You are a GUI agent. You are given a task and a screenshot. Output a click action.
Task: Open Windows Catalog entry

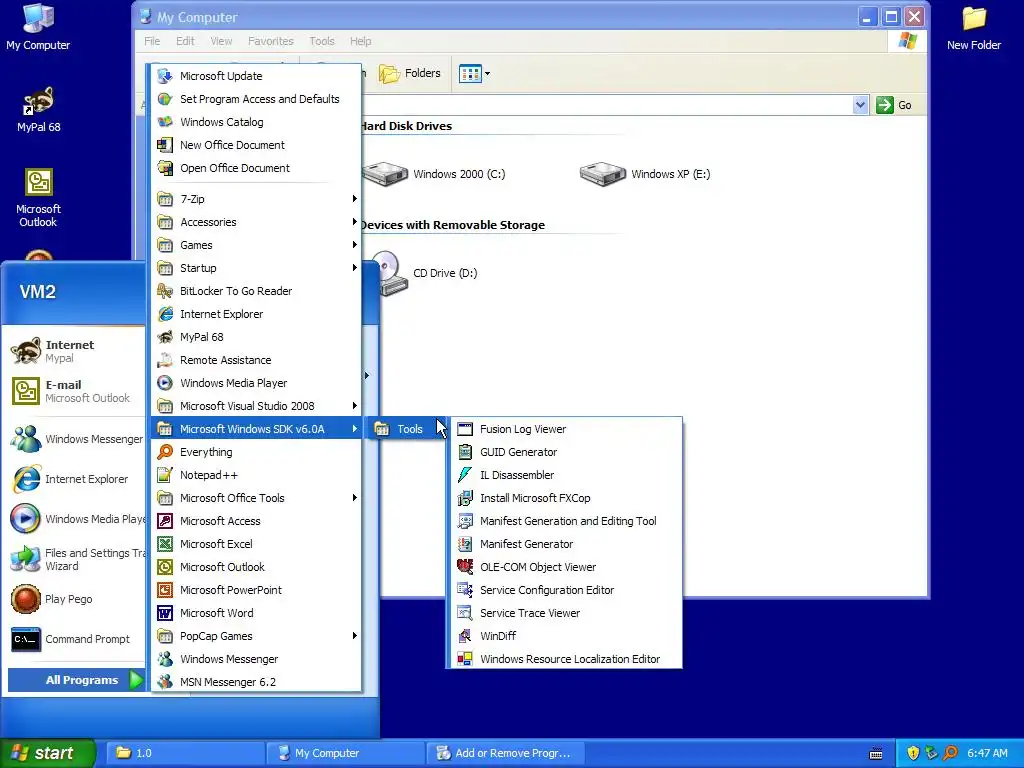(256, 122)
